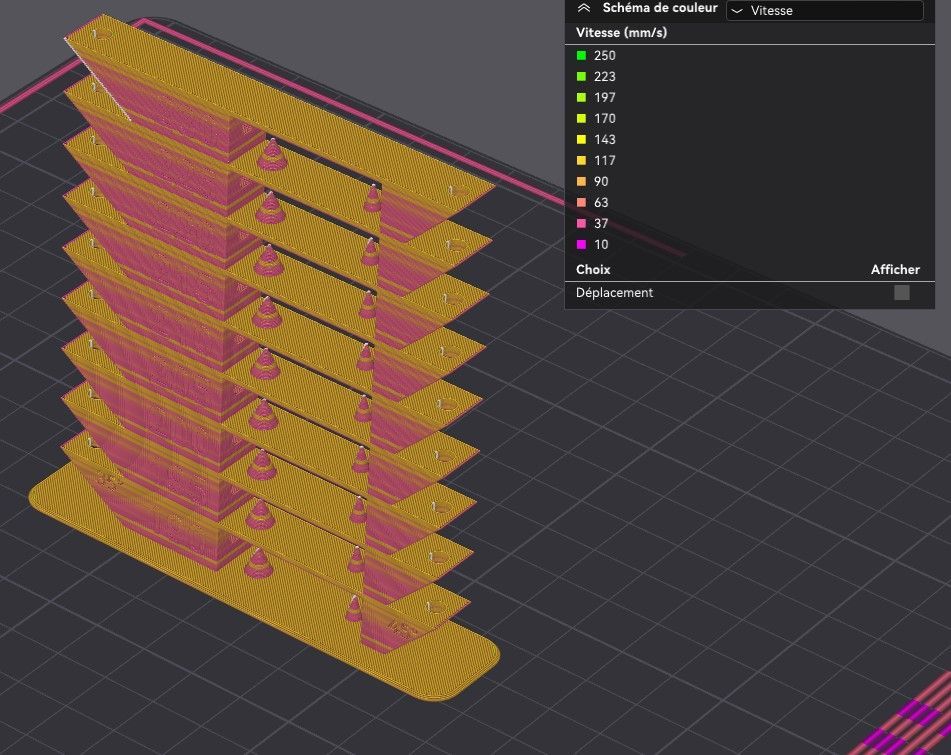Click the Afficher column header

click(x=895, y=269)
